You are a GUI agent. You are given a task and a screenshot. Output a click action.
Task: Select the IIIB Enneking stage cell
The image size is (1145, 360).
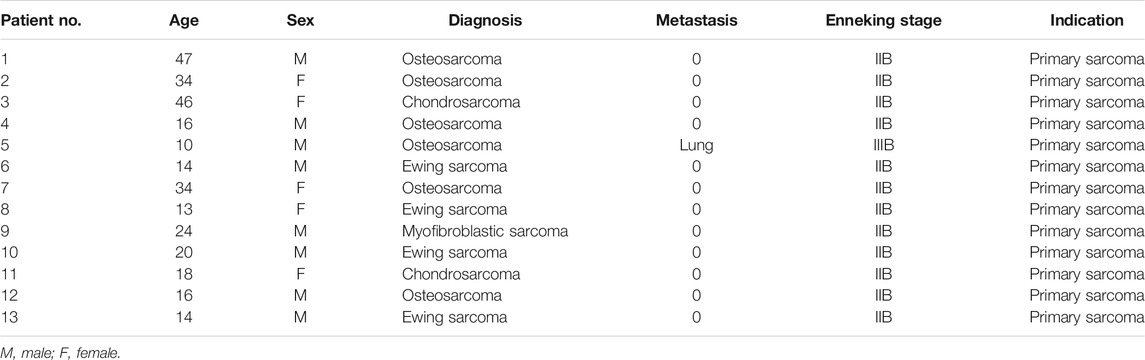point(884,145)
